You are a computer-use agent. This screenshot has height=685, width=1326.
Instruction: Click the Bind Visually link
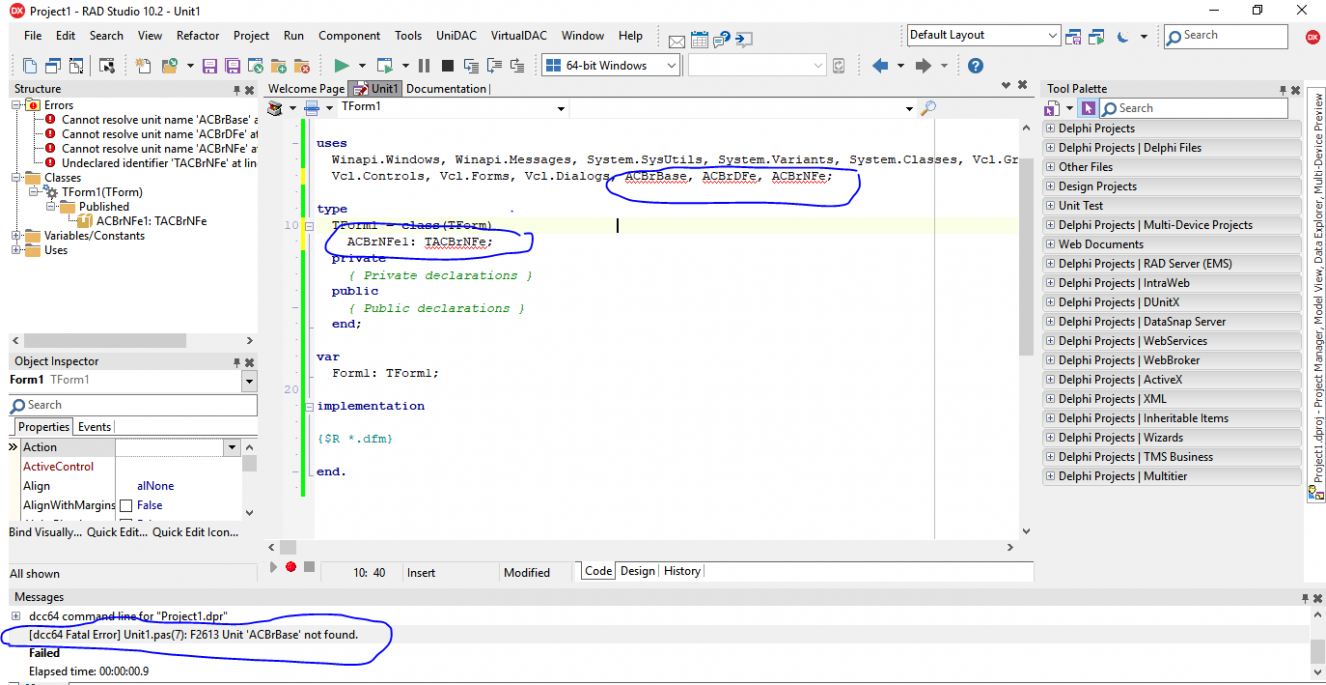coord(45,532)
